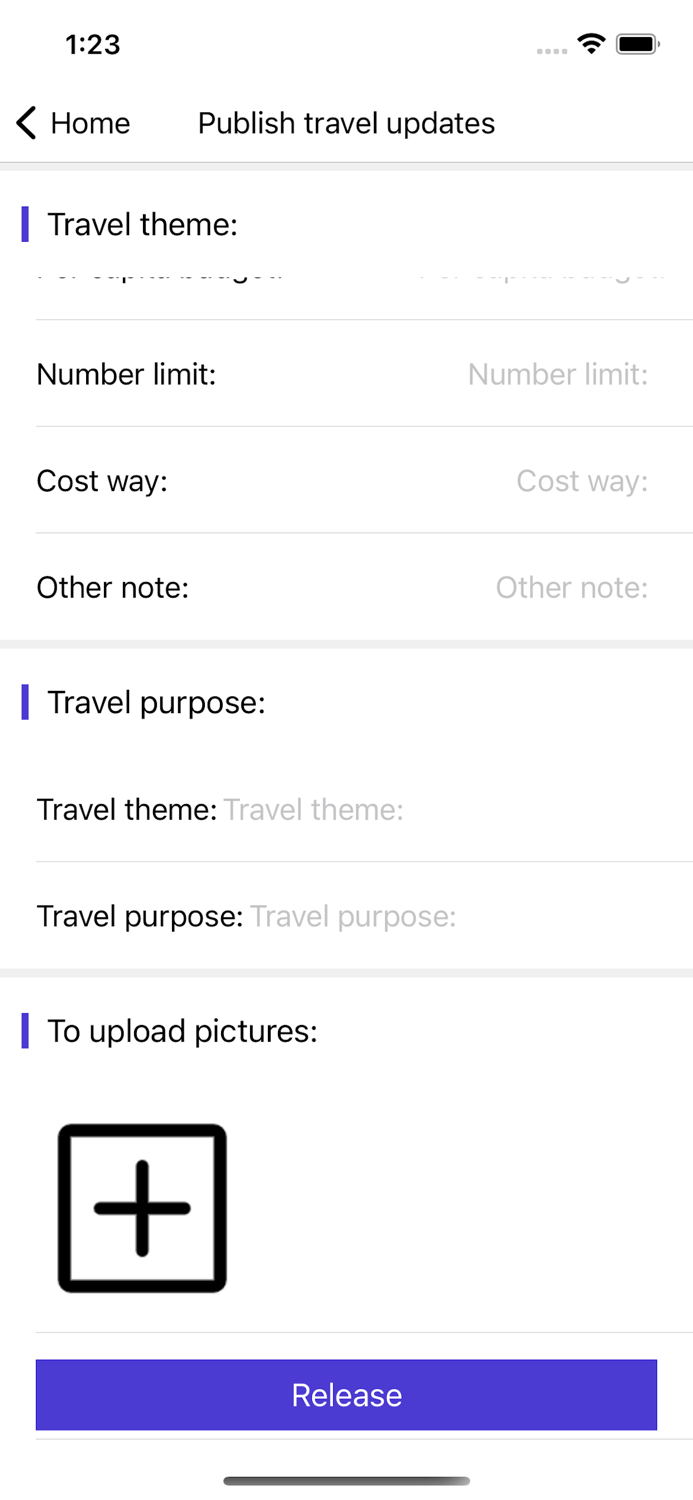
Task: Tap the Home link in navigation bar
Action: tap(90, 122)
